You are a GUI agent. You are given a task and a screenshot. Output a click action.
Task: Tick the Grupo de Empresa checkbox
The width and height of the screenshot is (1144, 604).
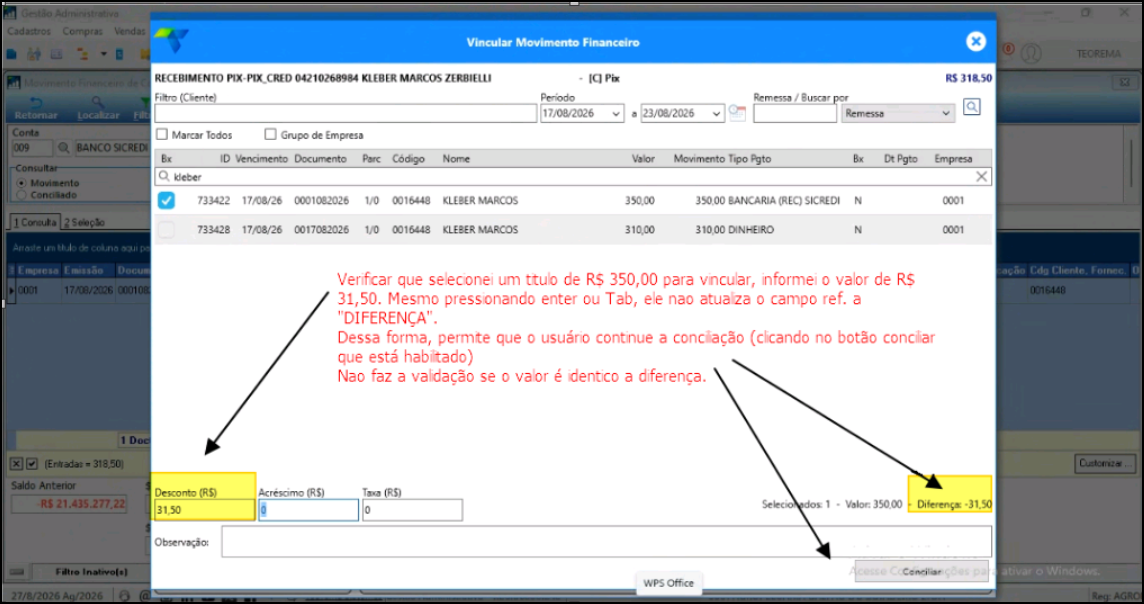(271, 135)
